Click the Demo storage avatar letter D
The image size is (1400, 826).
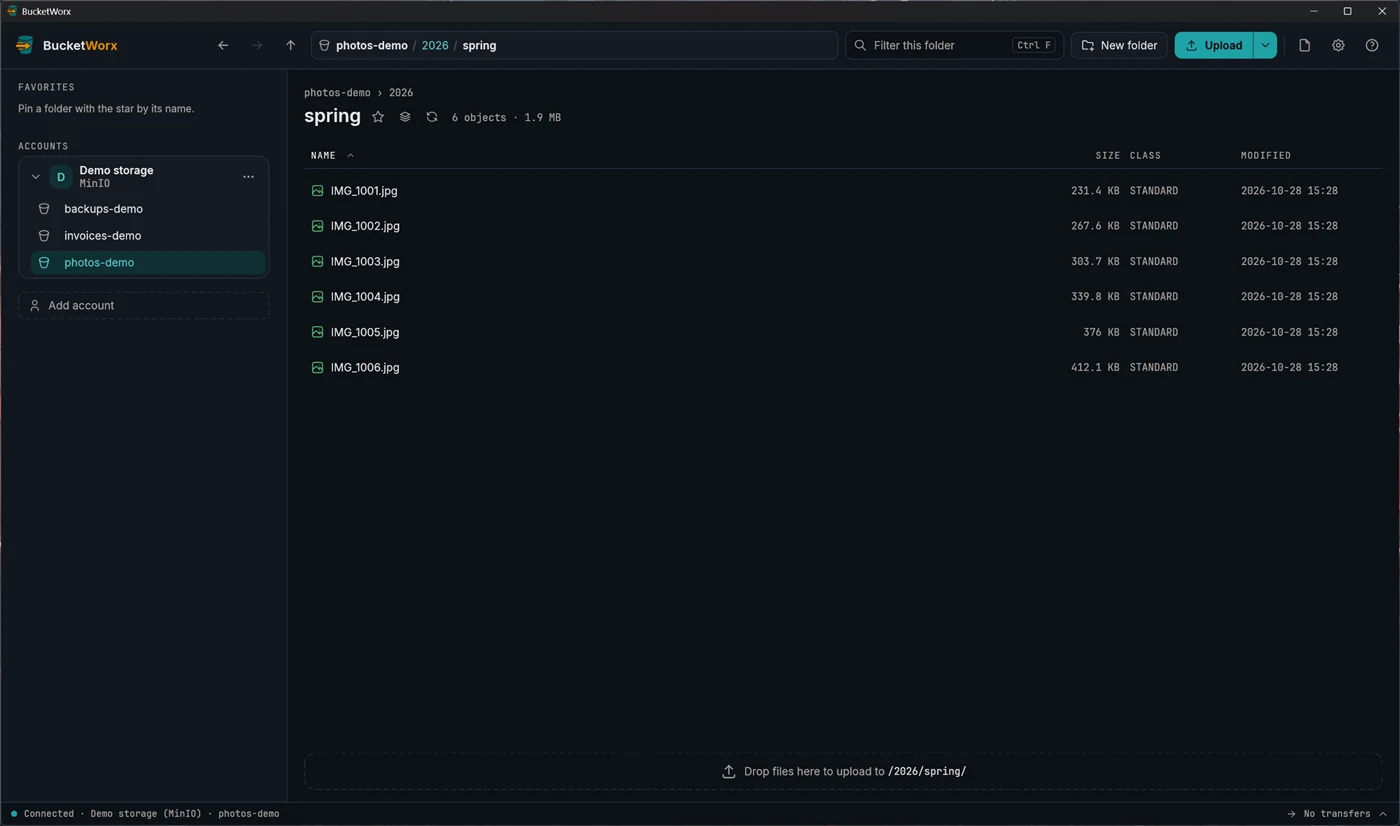pos(61,177)
